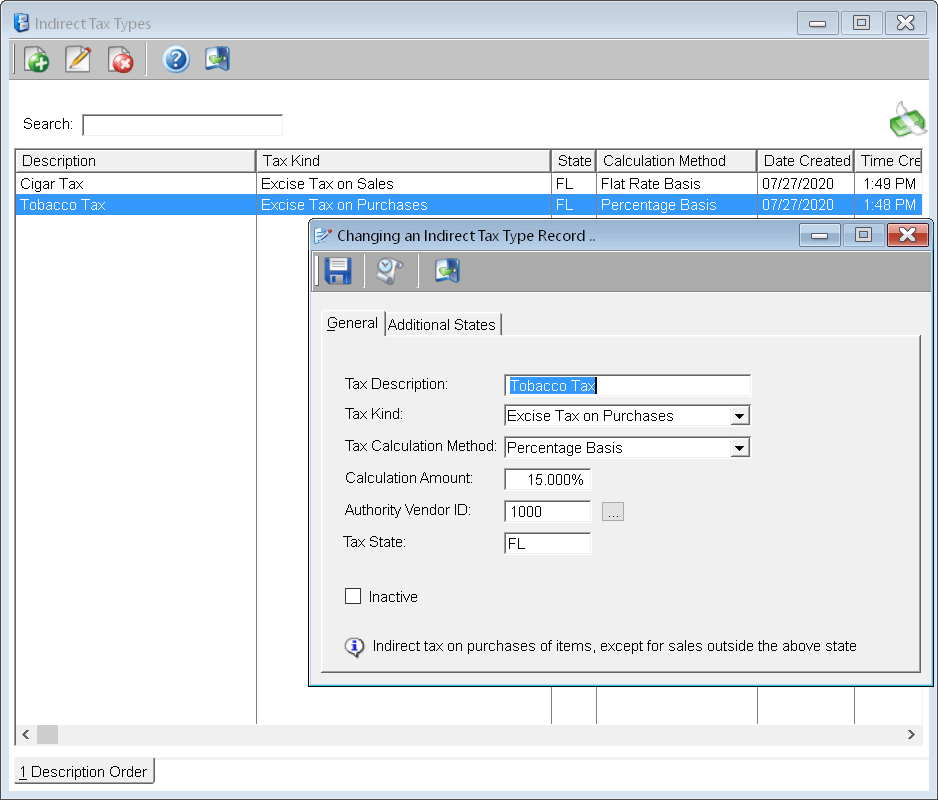
Task: Switch to the Additional States tab
Action: click(x=442, y=324)
